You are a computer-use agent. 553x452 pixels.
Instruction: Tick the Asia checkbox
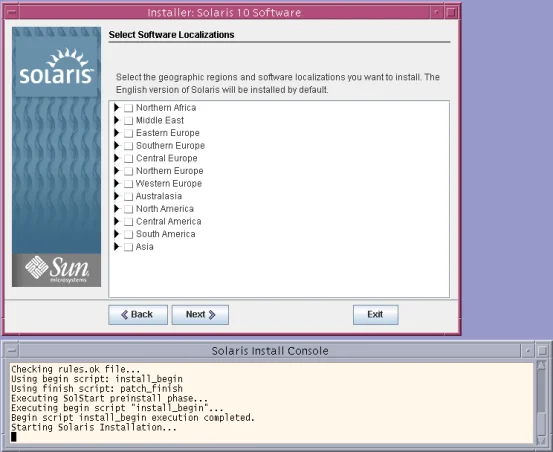(x=128, y=247)
